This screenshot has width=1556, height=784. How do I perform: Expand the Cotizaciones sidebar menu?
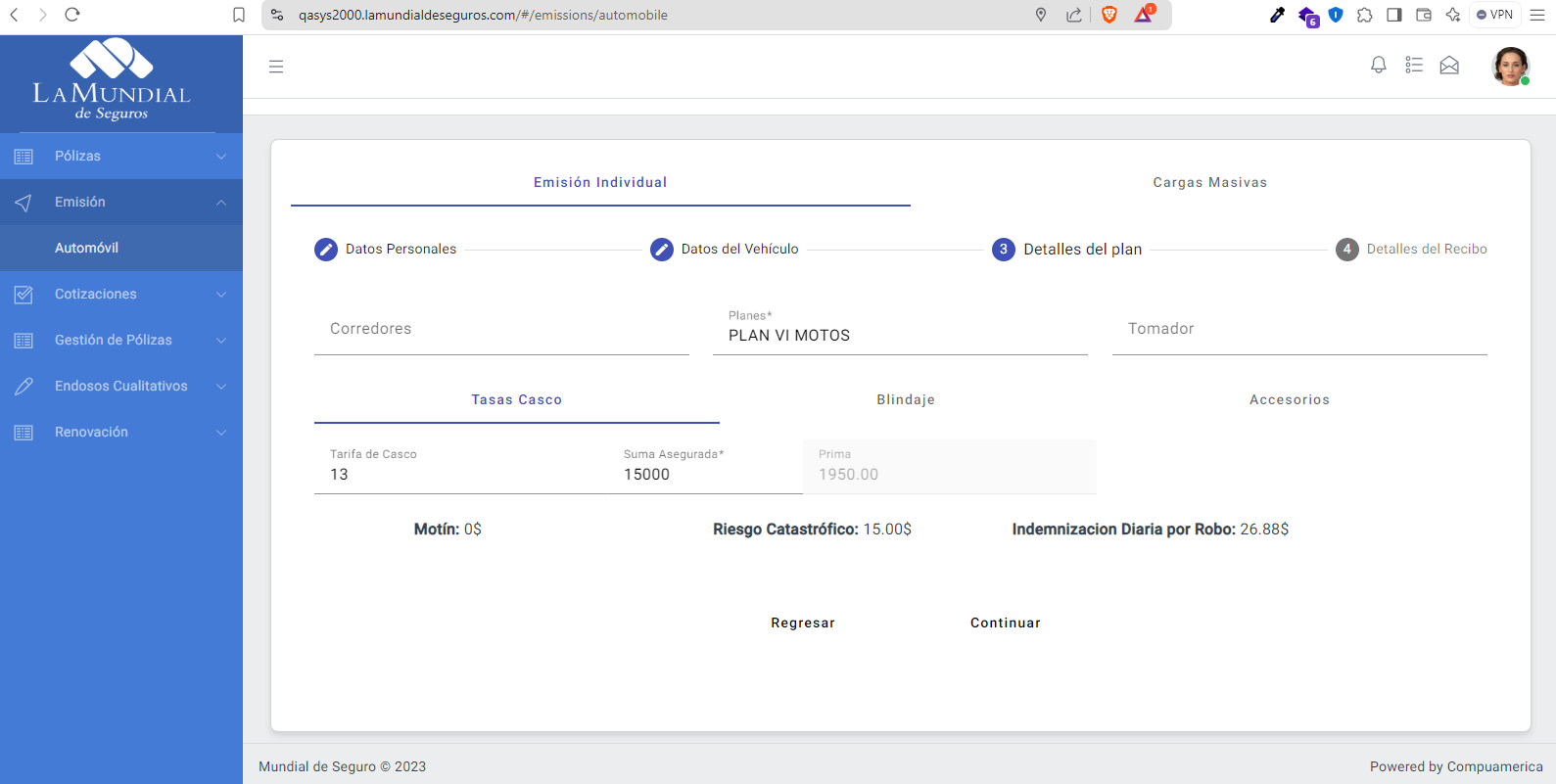[x=121, y=295]
